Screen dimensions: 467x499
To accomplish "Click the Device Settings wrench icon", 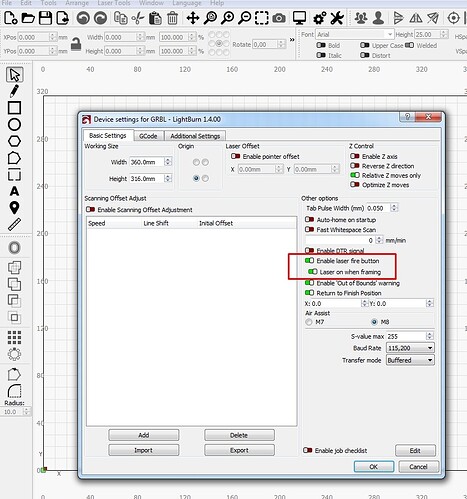I will [337, 18].
